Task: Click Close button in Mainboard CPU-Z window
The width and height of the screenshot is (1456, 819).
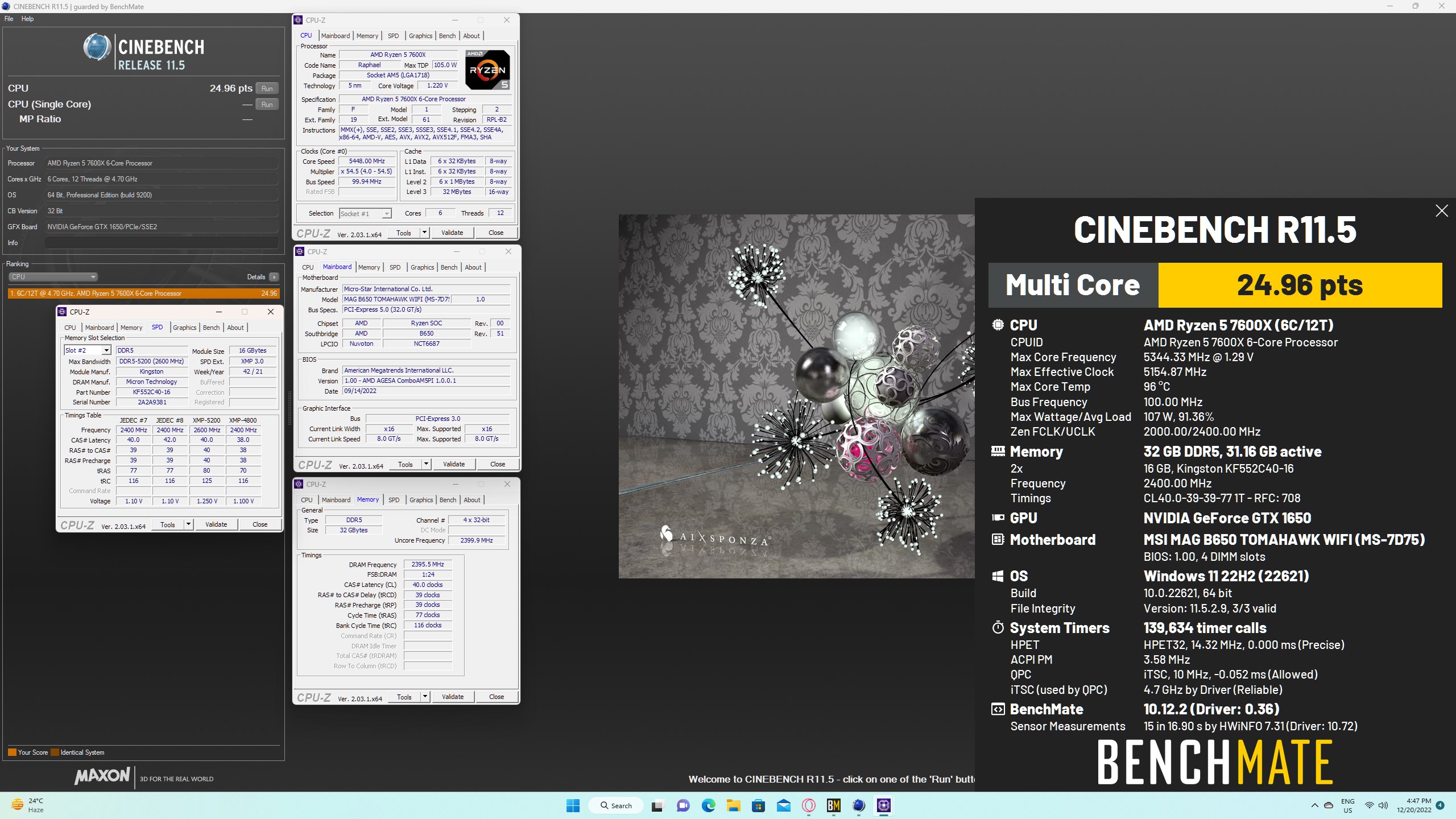Action: tap(498, 464)
